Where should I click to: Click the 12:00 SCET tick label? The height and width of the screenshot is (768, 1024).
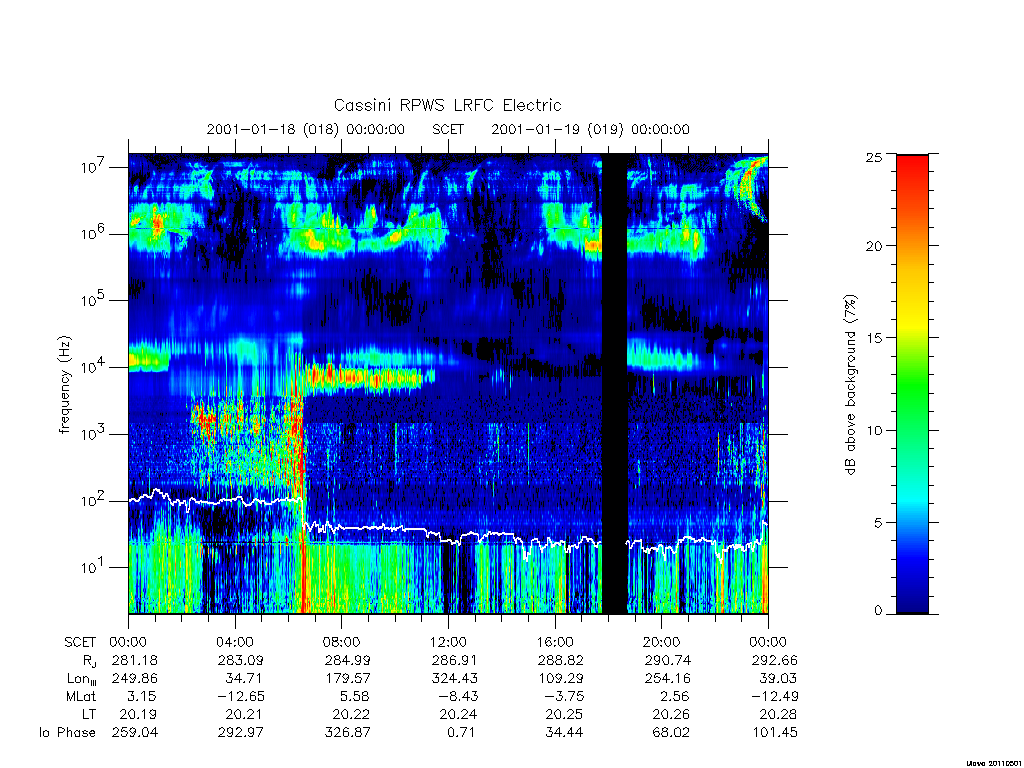[x=448, y=642]
